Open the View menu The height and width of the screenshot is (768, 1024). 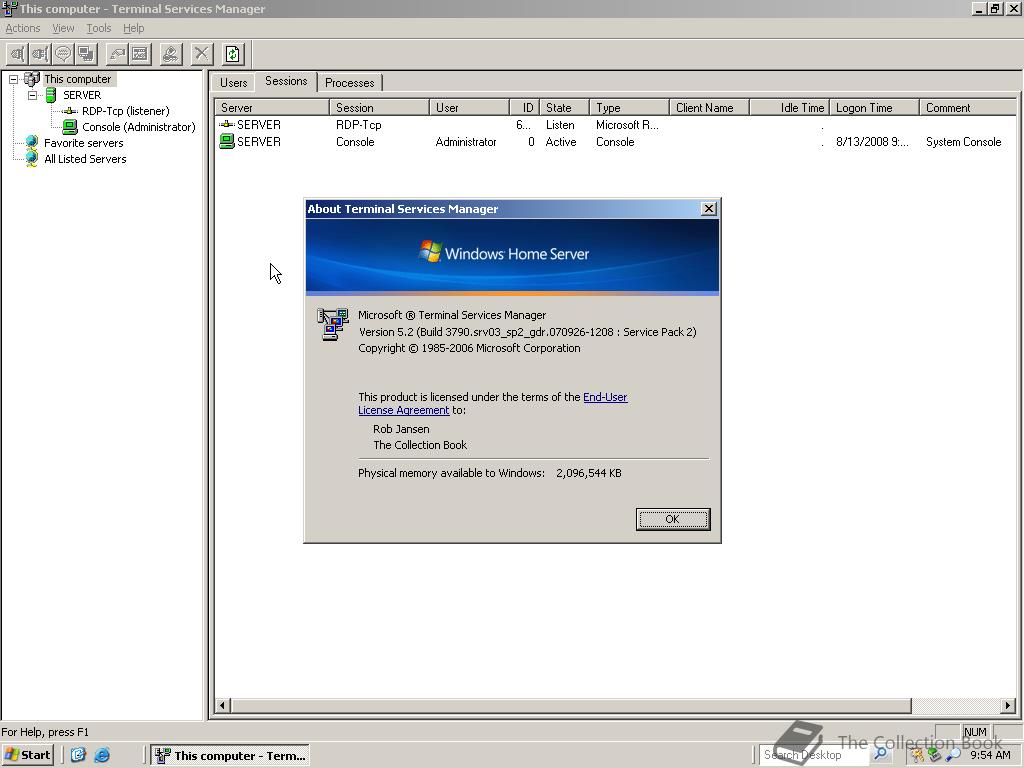coord(63,28)
